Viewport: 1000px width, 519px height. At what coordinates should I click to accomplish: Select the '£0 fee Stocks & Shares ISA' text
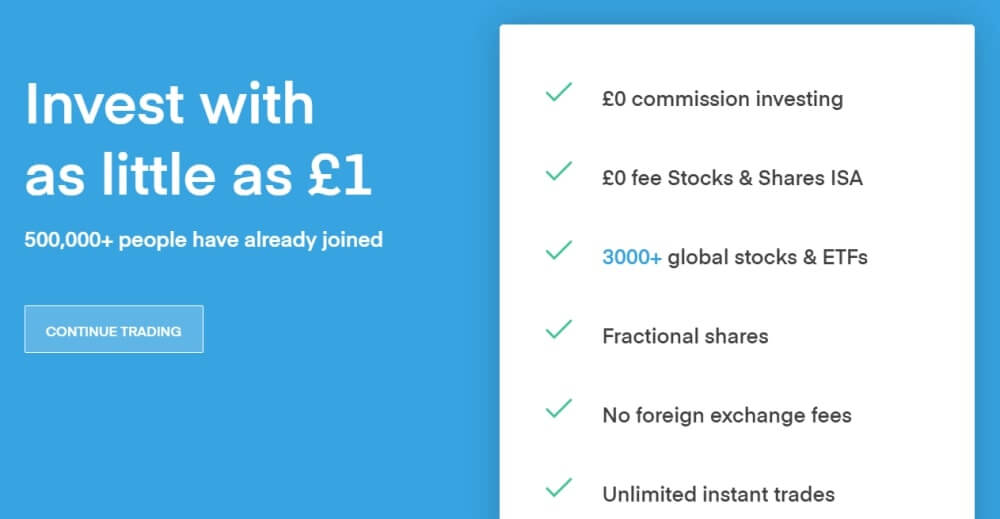732,178
